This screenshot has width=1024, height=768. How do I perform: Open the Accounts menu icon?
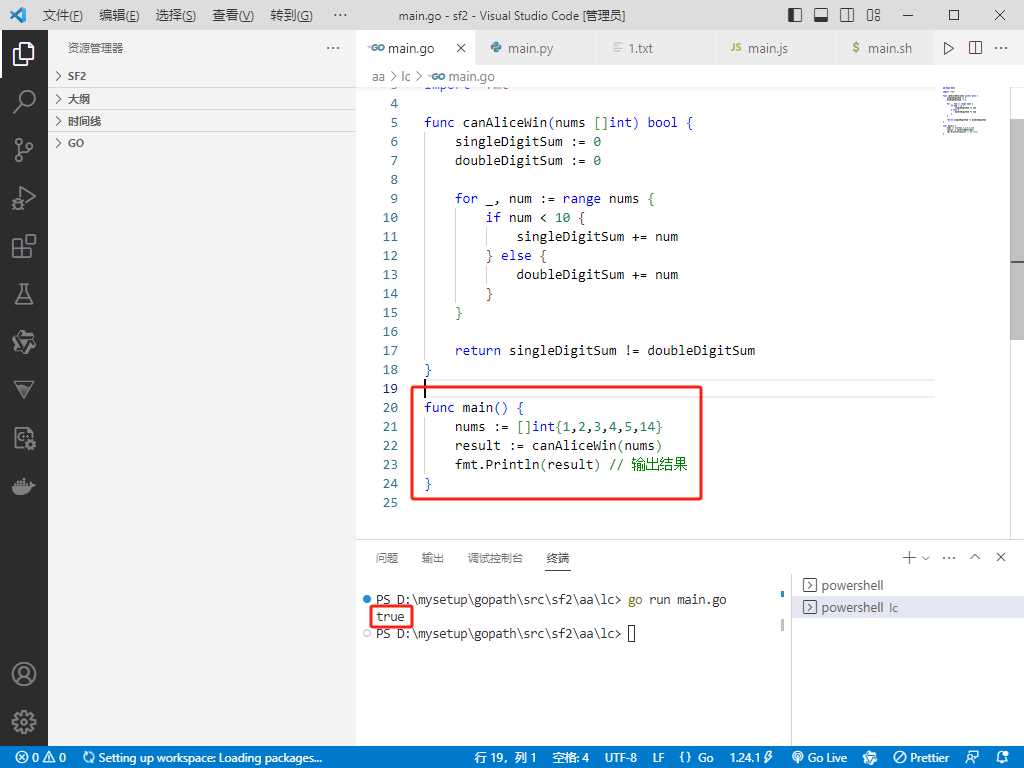coord(24,674)
